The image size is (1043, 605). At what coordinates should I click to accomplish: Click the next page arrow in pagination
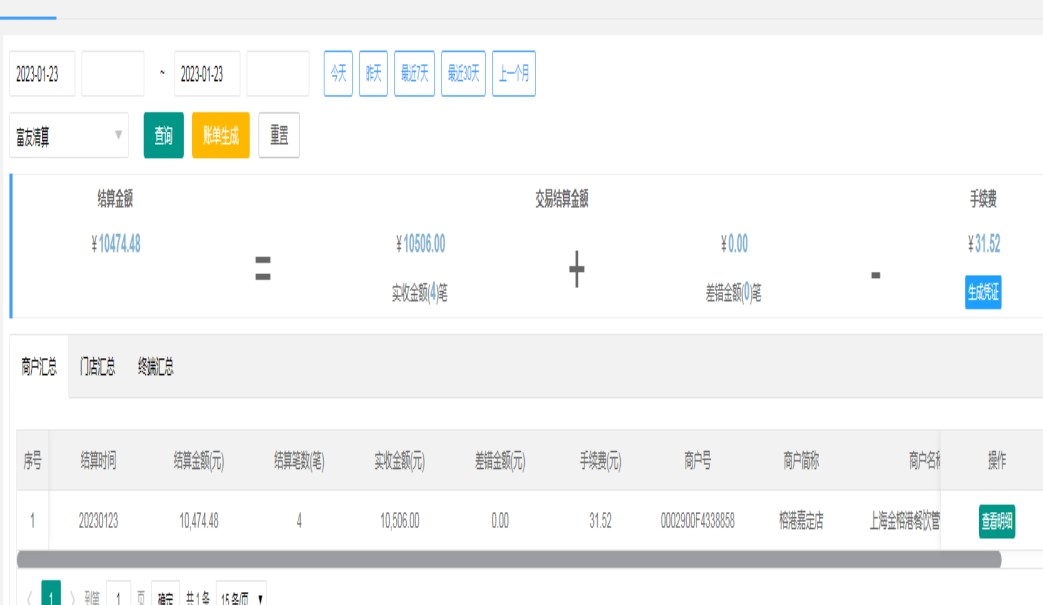click(74, 598)
